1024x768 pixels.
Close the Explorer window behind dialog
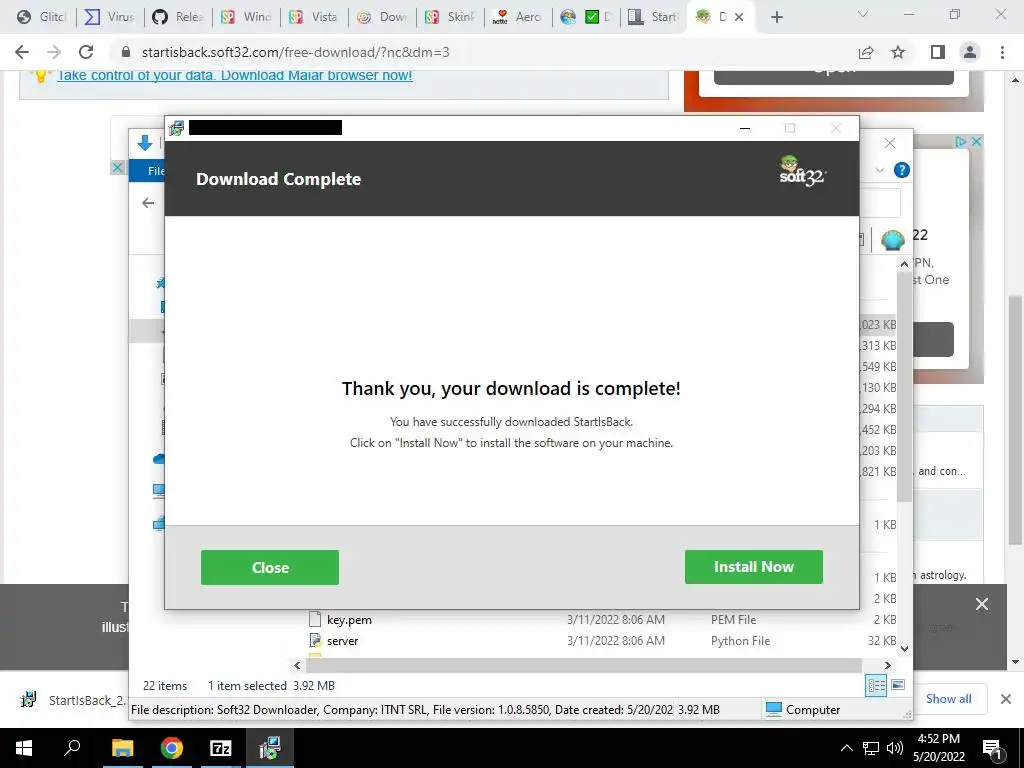(x=889, y=143)
